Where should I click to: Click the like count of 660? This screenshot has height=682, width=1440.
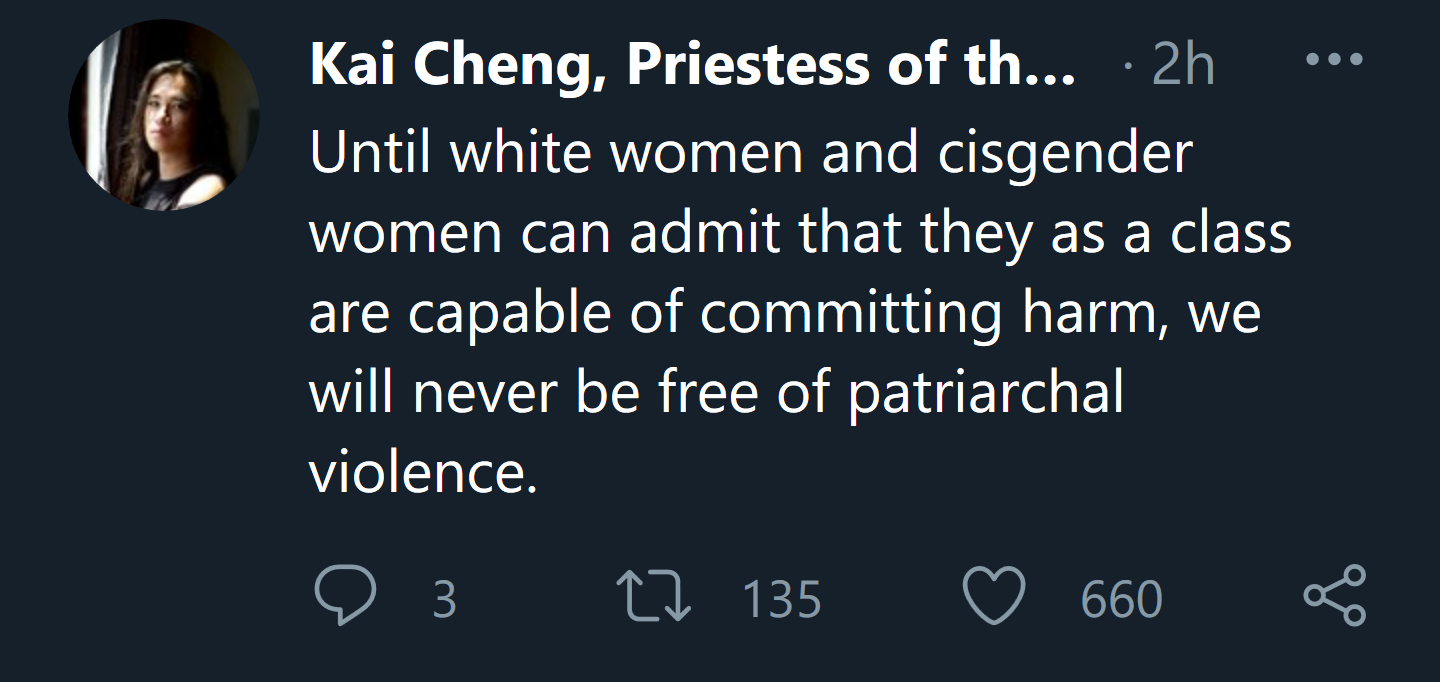pyautogui.click(x=1121, y=600)
